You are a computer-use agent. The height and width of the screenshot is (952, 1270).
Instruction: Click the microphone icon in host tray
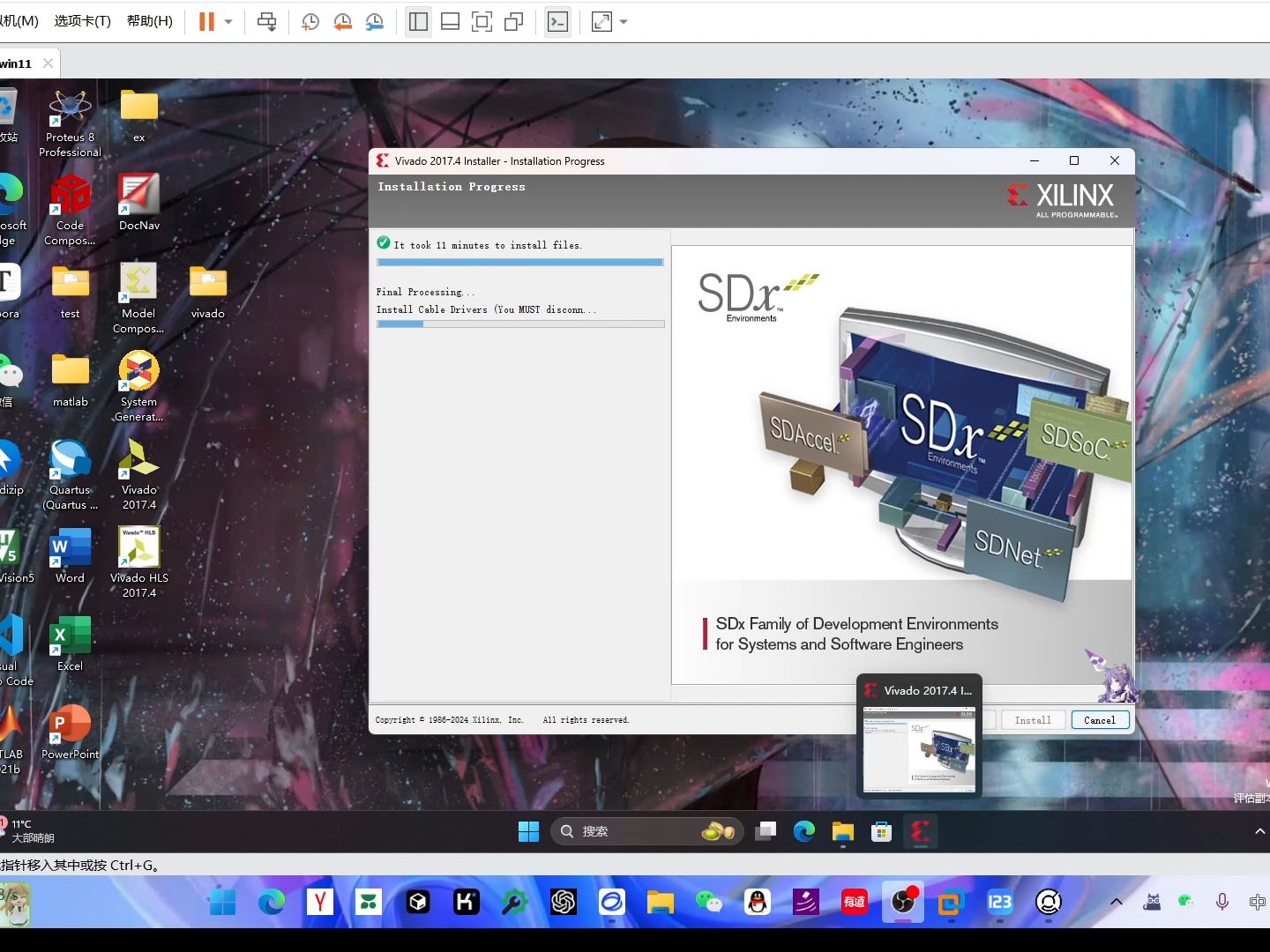pos(1222,902)
